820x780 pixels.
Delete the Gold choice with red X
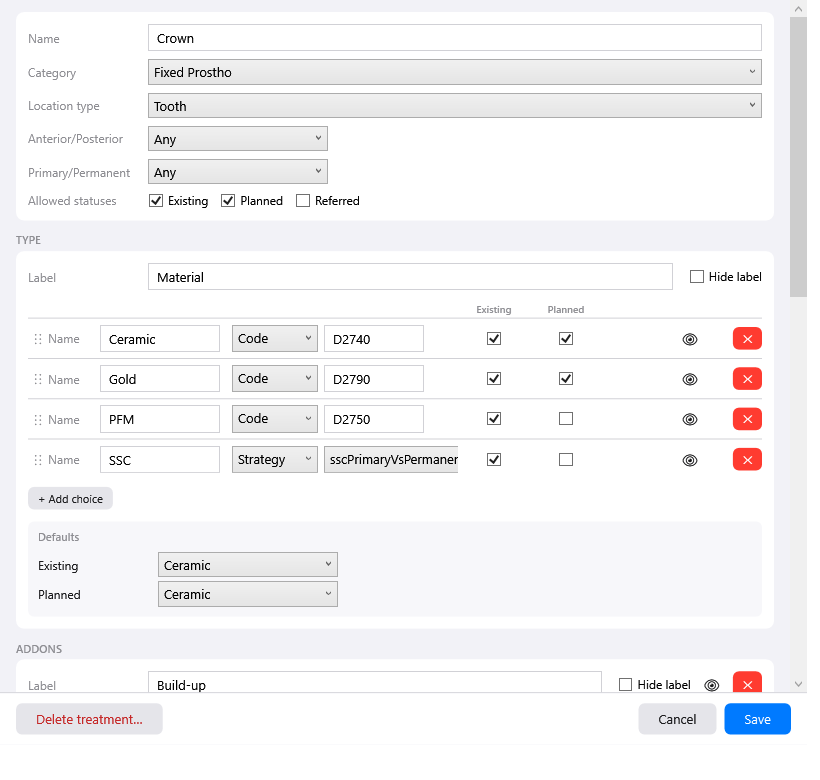[747, 379]
